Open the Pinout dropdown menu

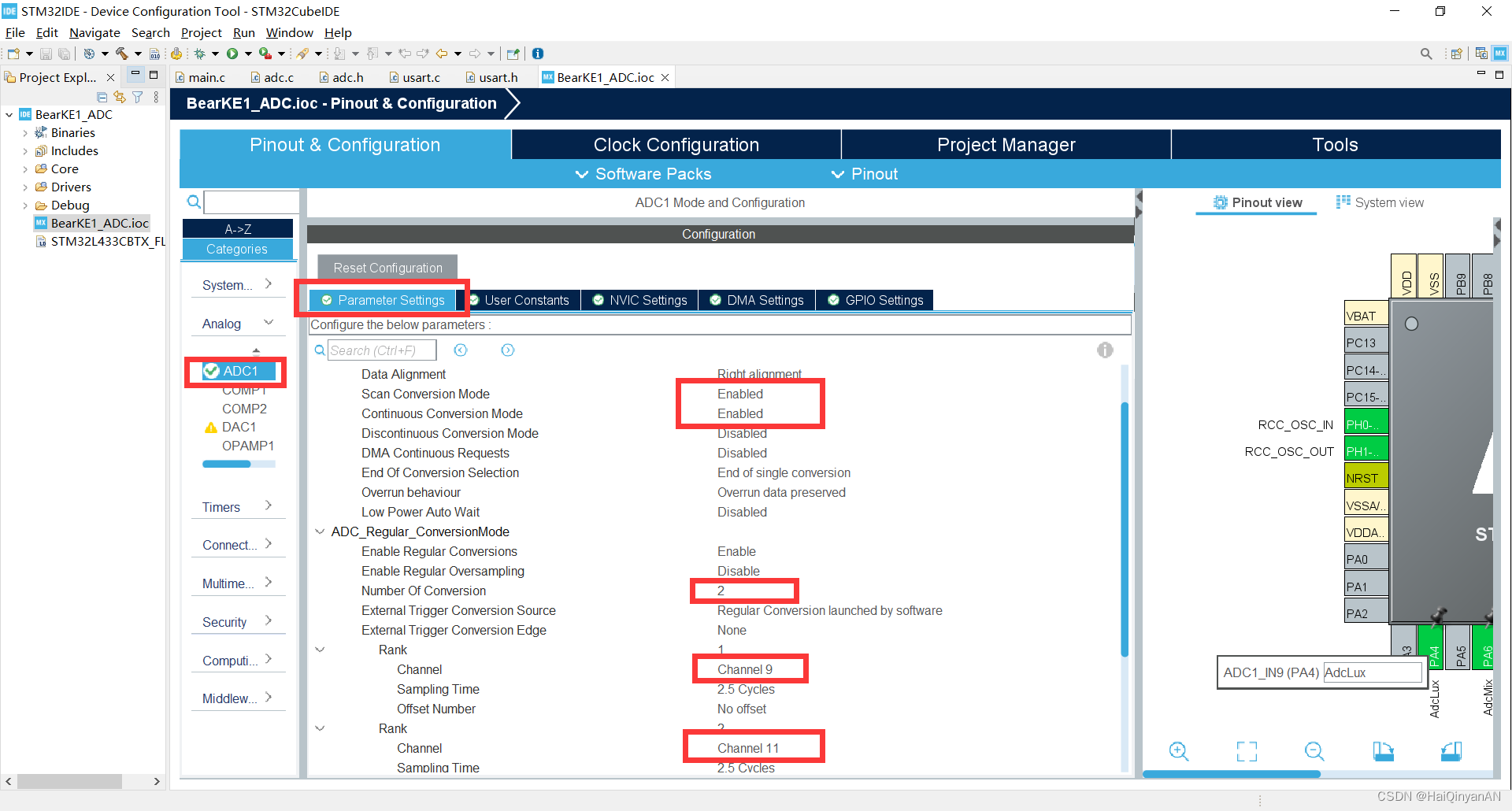pyautogui.click(x=865, y=174)
